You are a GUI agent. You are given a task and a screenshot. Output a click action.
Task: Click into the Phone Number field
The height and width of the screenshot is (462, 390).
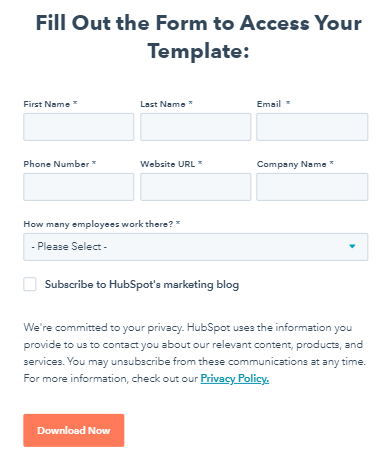79,187
